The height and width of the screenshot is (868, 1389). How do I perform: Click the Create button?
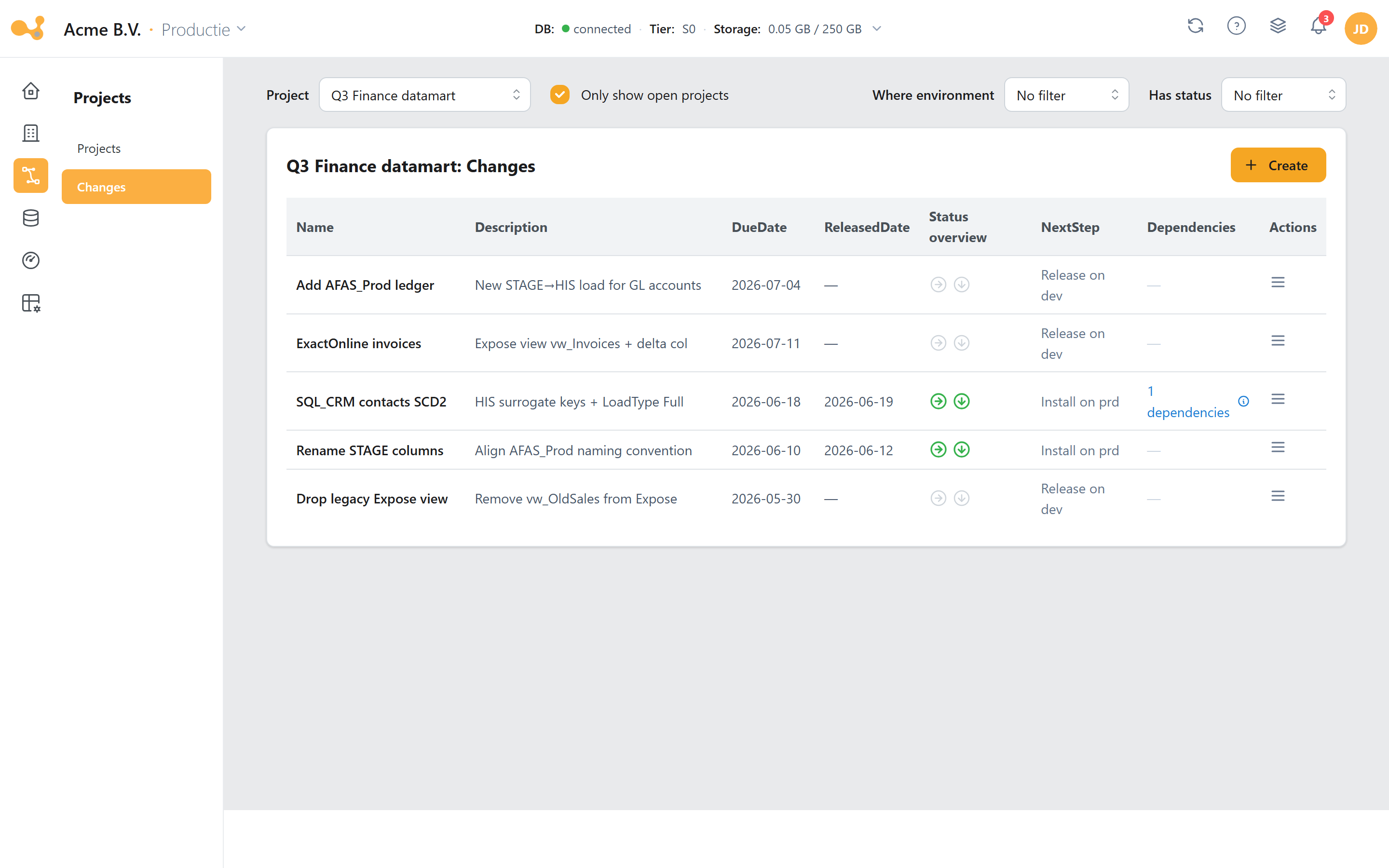tap(1278, 165)
